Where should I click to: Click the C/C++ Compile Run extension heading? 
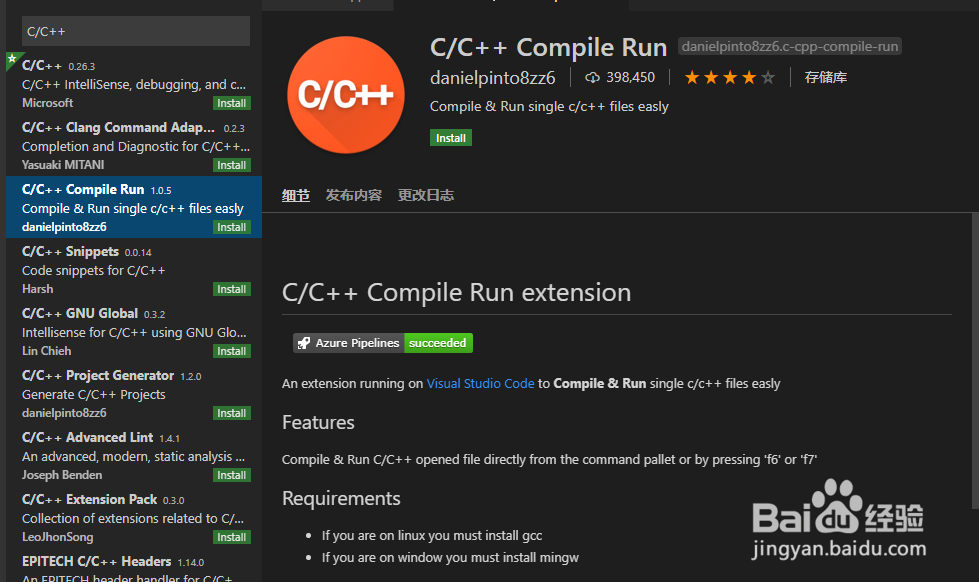pos(456,292)
